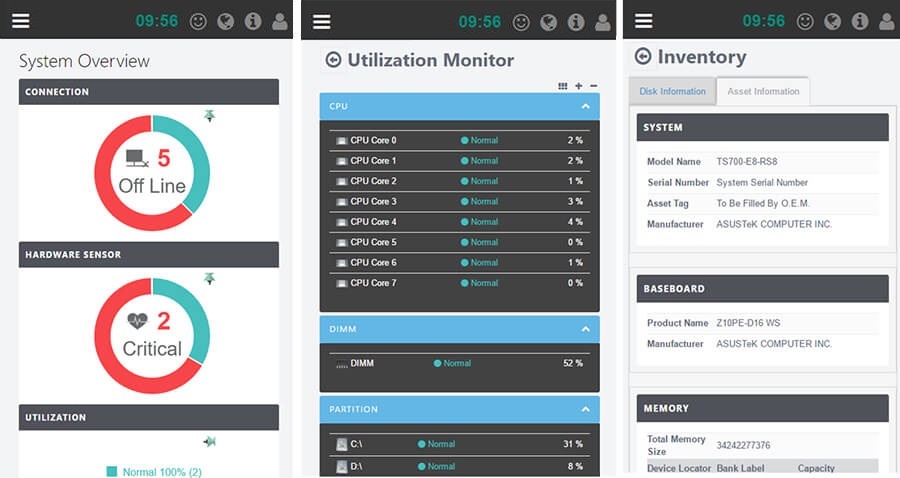Screen dimensions: 900x478
Task: Select CPU Core 7 row
Action: tap(460, 283)
